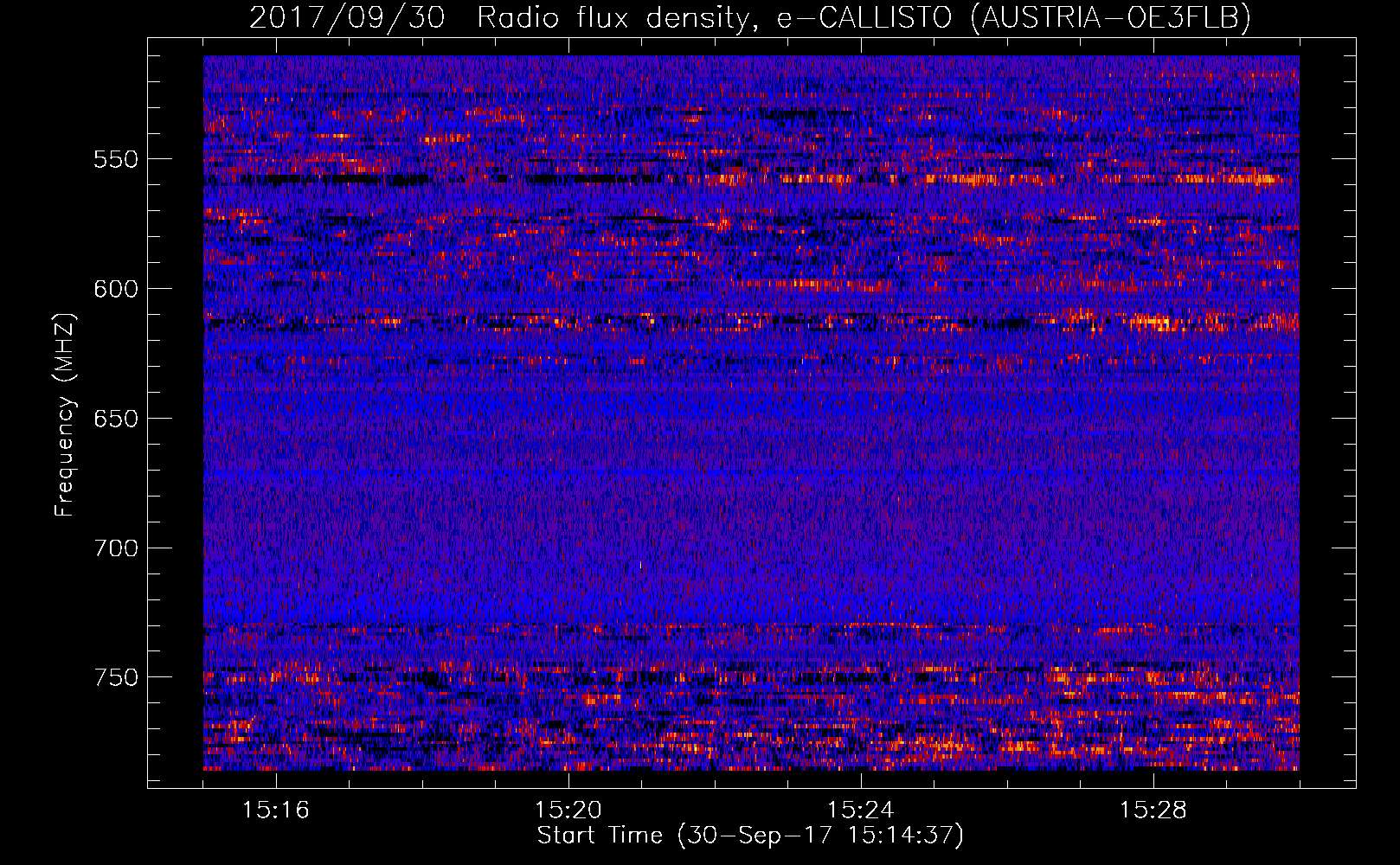This screenshot has height=865, width=1400.
Task: Click the plot title "Radio flux density, e-CALLISTO"
Action: (714, 17)
